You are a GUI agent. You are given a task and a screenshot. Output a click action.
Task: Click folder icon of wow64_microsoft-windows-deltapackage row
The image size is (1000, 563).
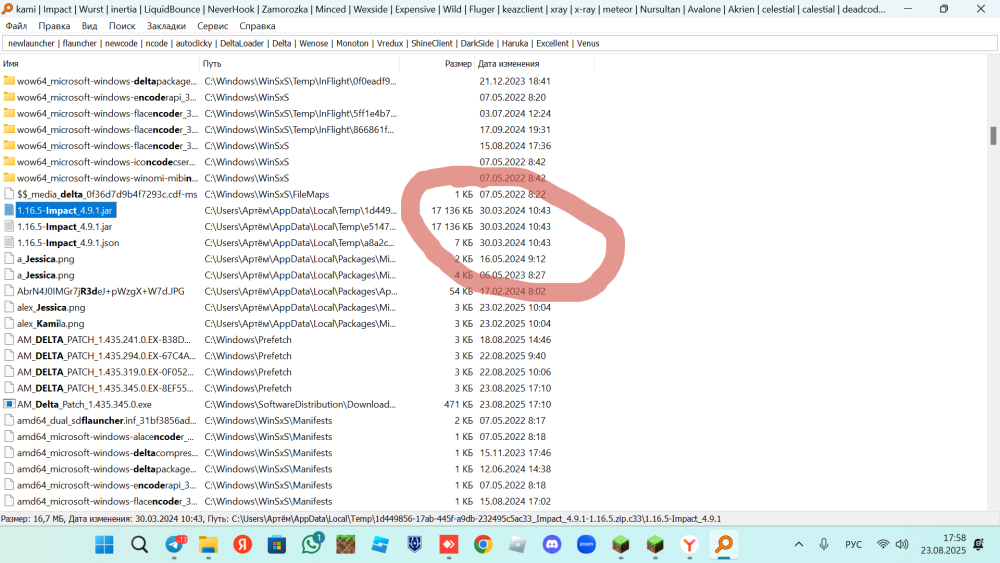click(x=9, y=81)
